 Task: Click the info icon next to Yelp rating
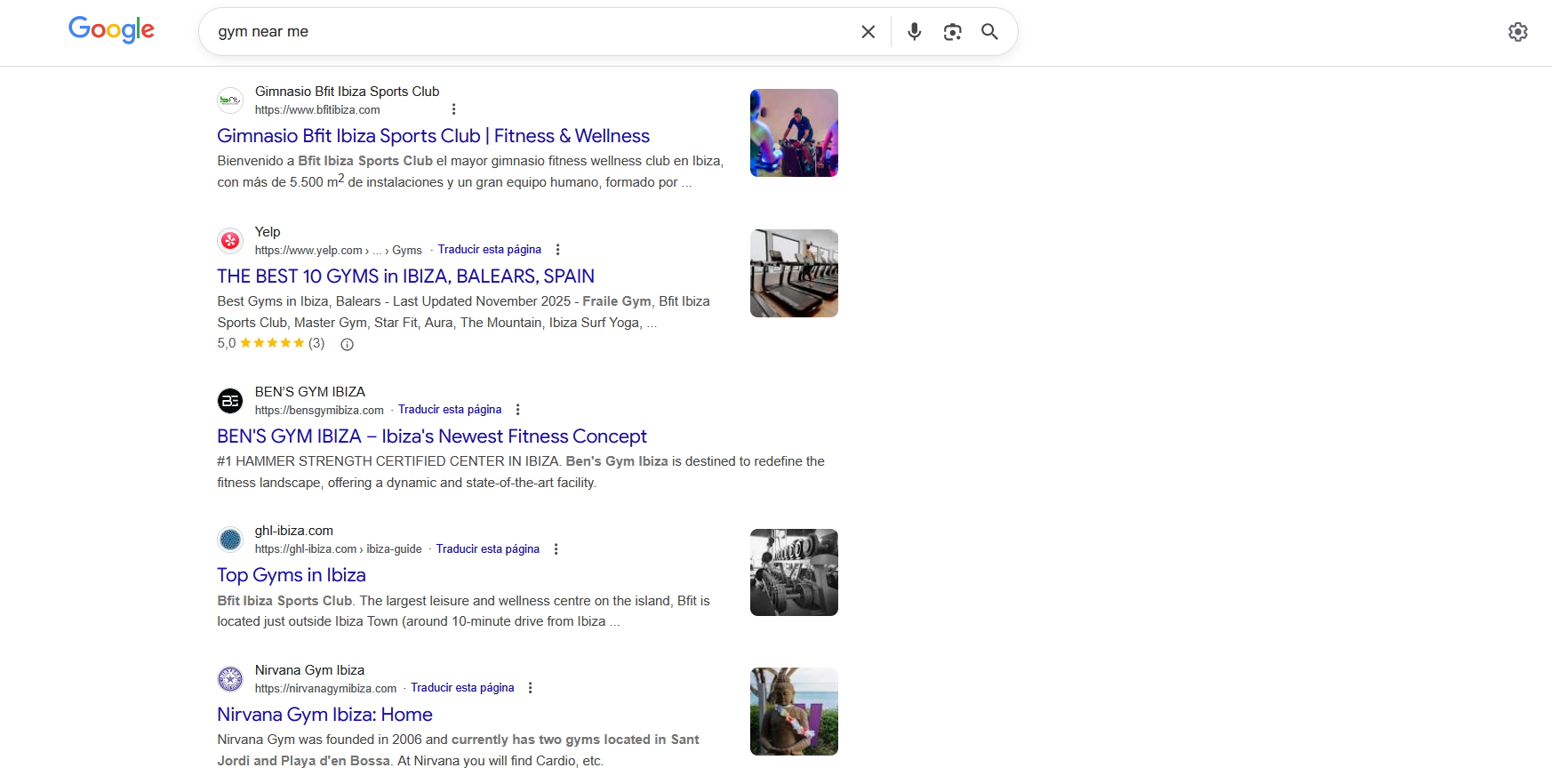[x=348, y=345]
